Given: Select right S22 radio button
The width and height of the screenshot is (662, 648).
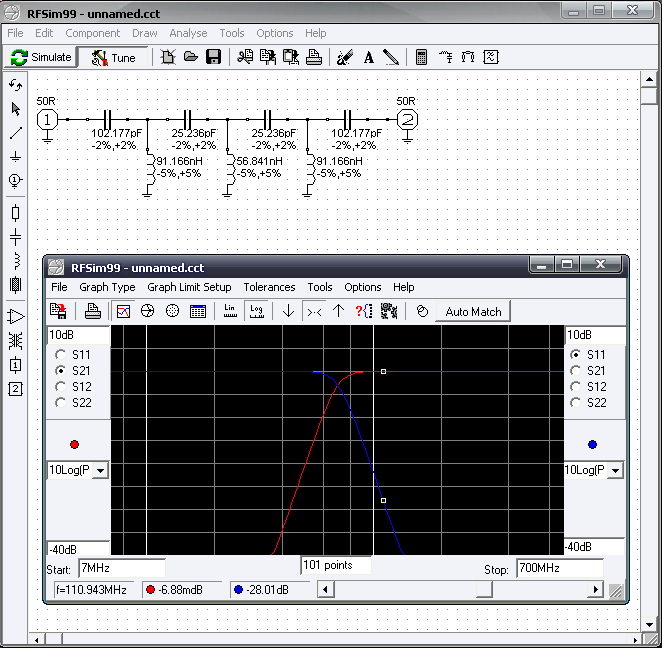Looking at the screenshot, I should click(575, 403).
